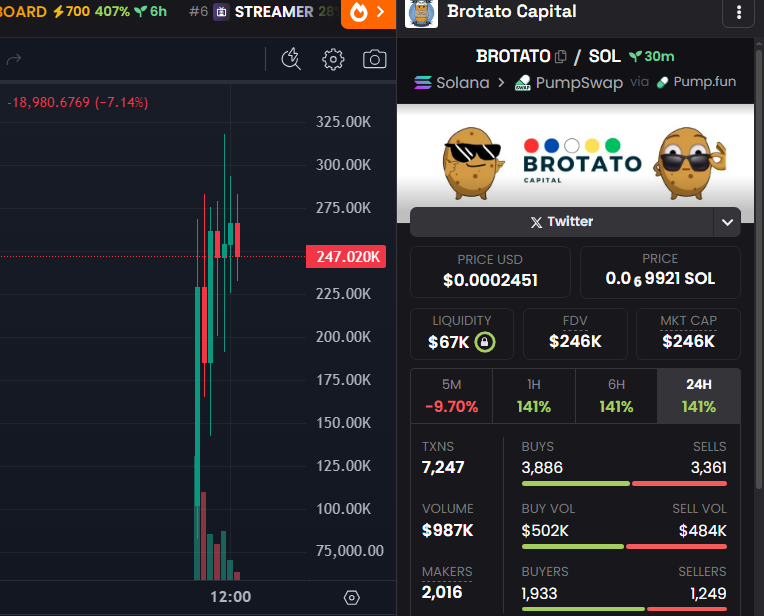Click the 247.020K current price label
The width and height of the screenshot is (764, 616).
click(346, 256)
